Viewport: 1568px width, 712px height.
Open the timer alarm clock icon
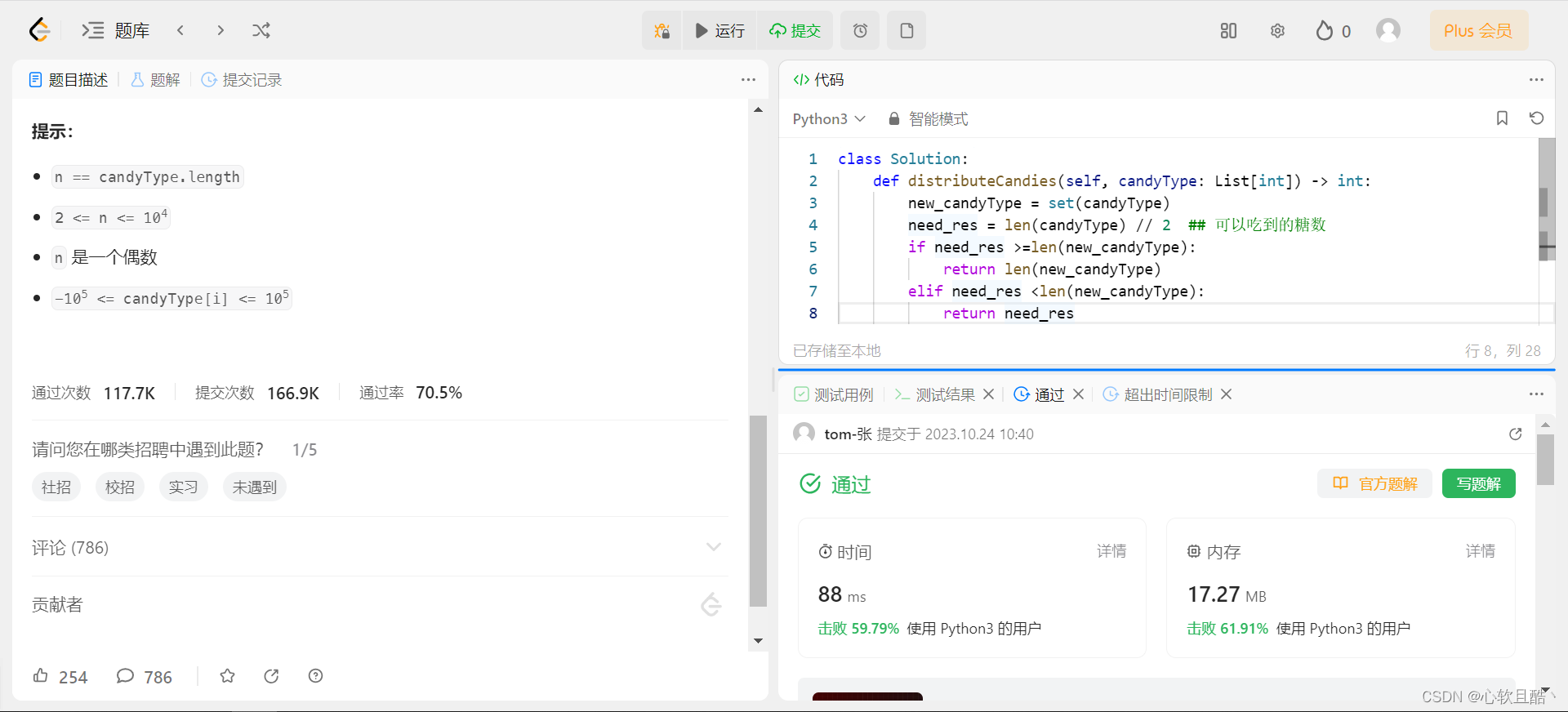[x=860, y=31]
